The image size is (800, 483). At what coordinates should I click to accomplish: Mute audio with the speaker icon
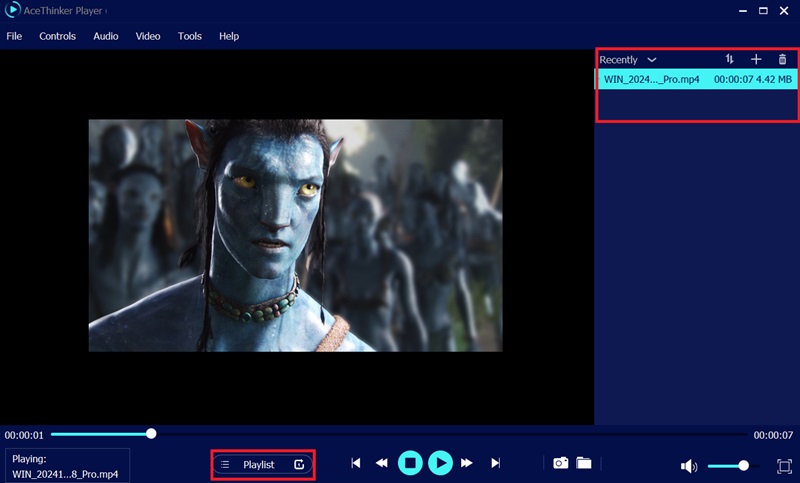point(689,466)
